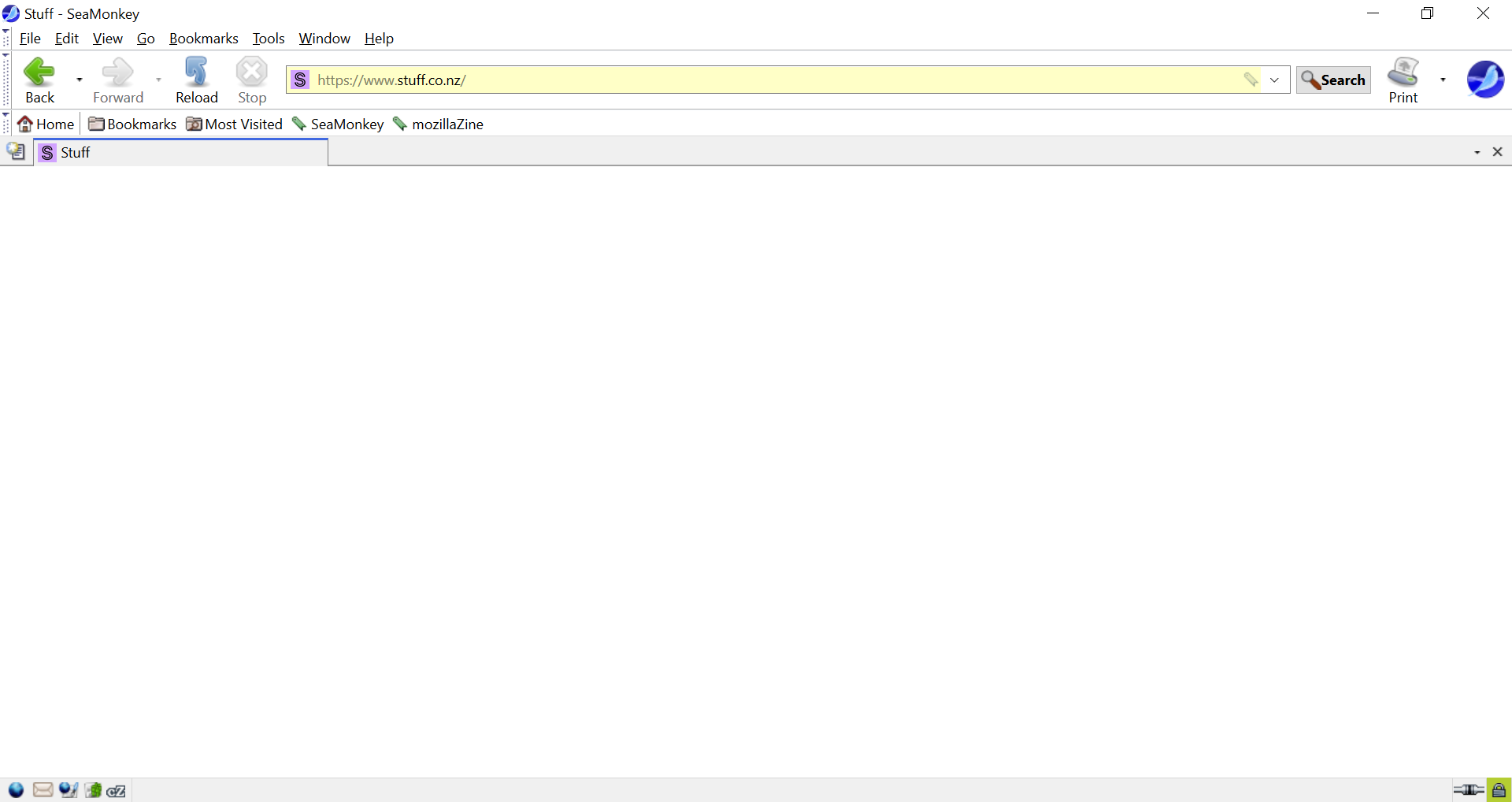Open Address Book from status bar
Viewport: 1512px width, 802px height.
point(93,790)
